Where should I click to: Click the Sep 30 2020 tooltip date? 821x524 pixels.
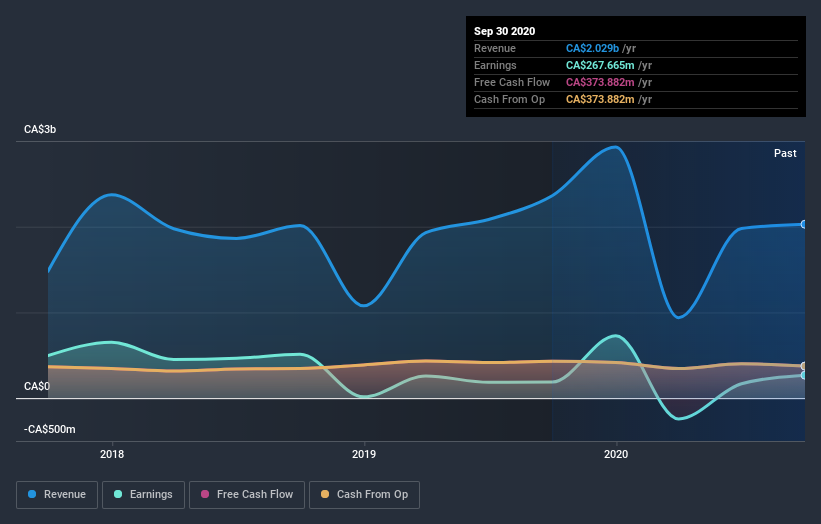(504, 31)
